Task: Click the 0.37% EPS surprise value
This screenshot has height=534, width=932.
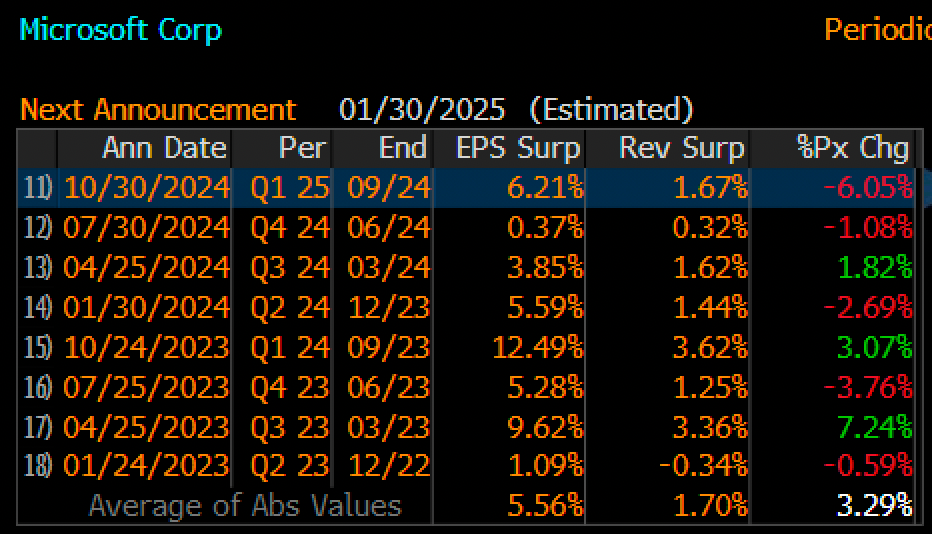Action: pyautogui.click(x=545, y=228)
